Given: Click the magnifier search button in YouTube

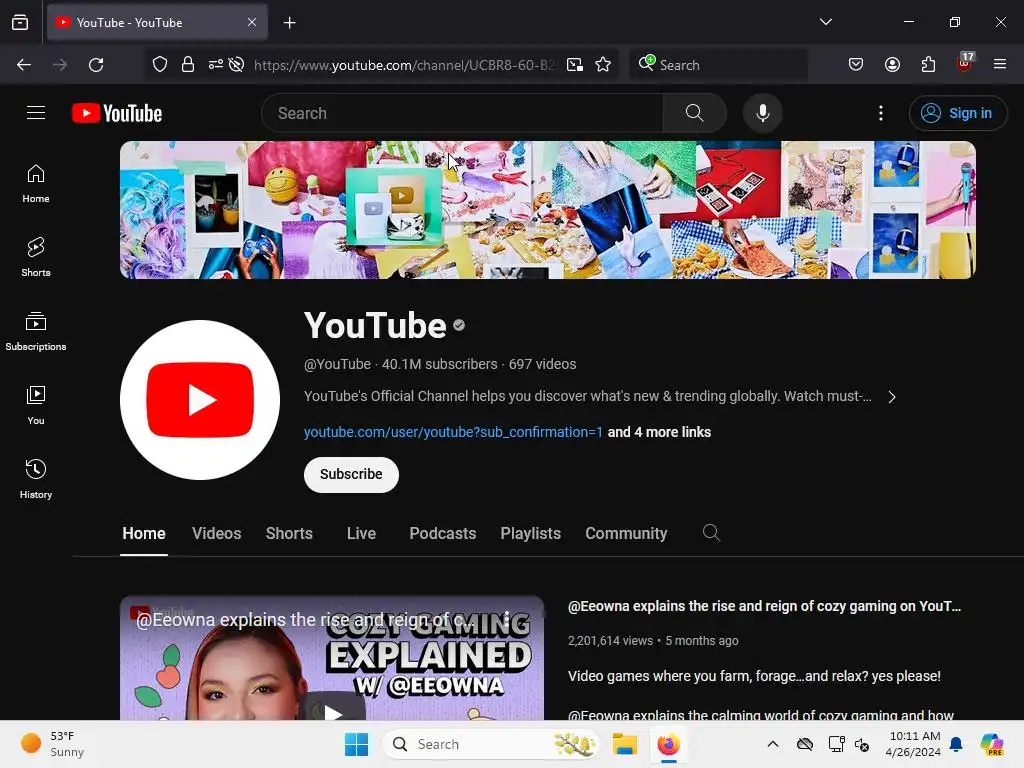Looking at the screenshot, I should pyautogui.click(x=694, y=113).
